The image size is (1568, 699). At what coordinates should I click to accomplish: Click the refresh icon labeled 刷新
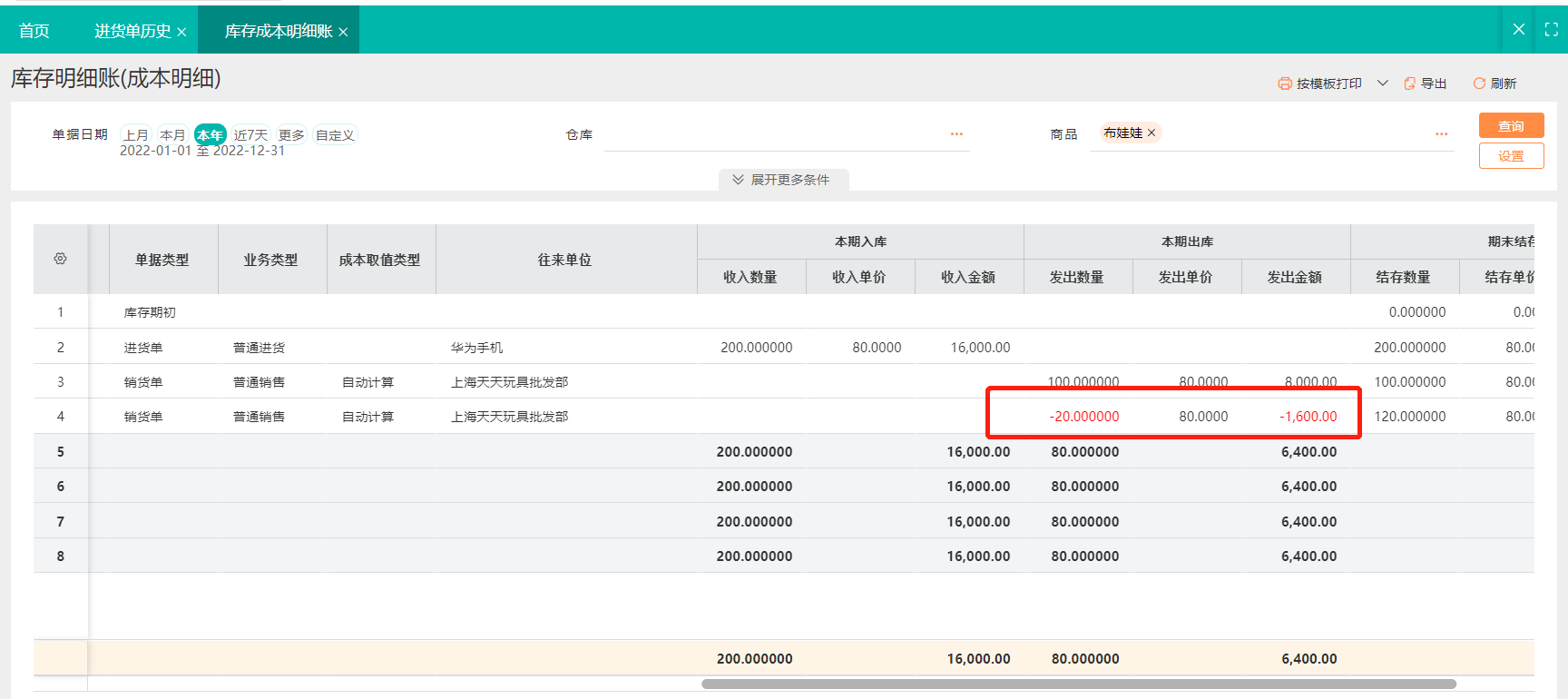point(1479,84)
